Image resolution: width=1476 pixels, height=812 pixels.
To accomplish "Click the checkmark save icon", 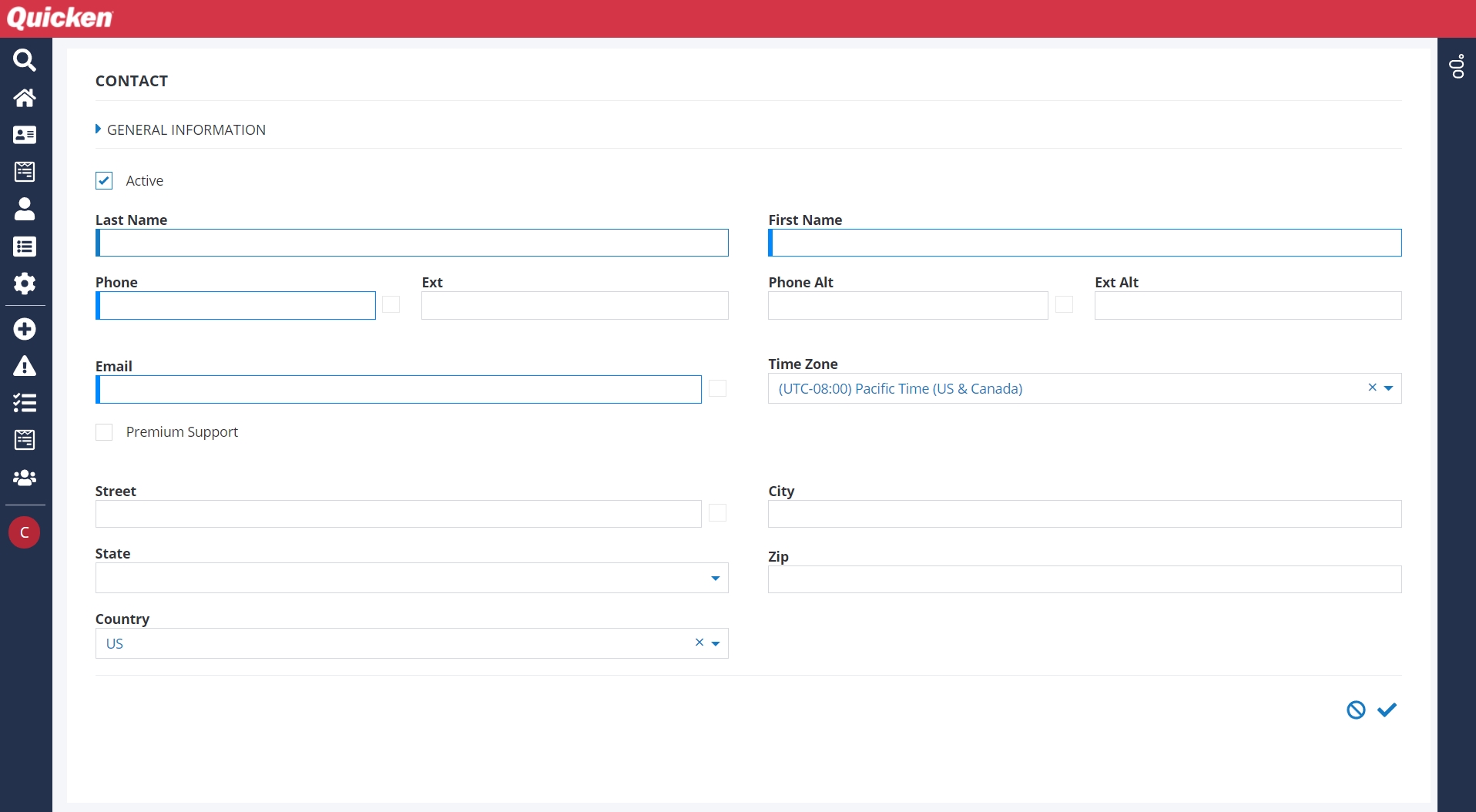I will [1387, 710].
